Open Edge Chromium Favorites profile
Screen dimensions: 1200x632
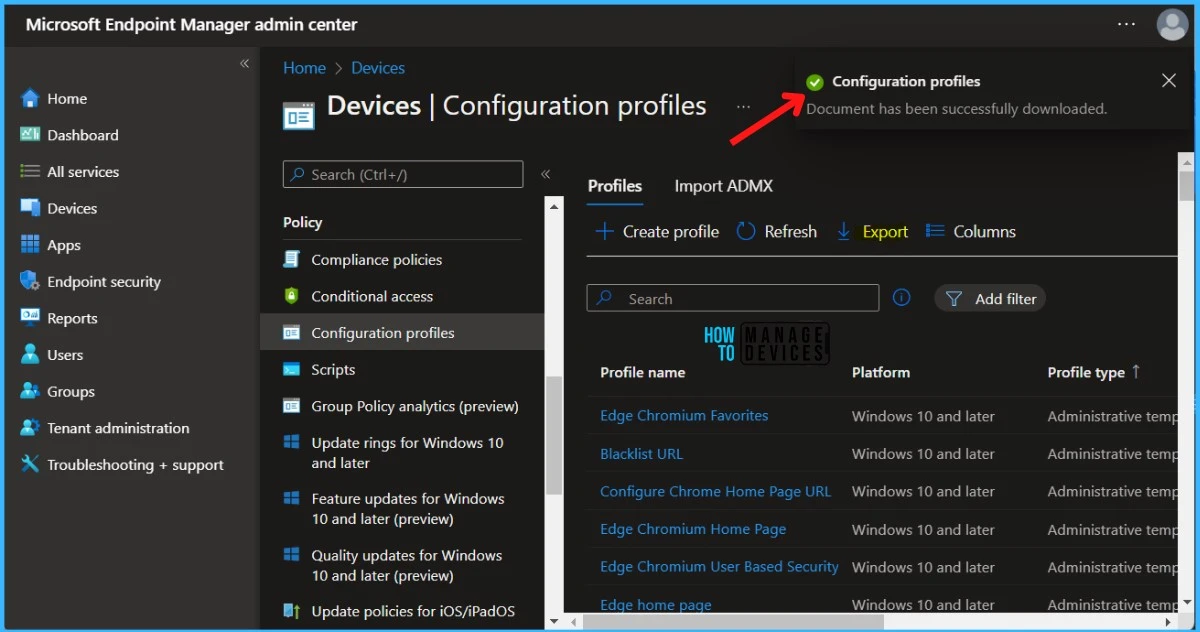click(684, 415)
